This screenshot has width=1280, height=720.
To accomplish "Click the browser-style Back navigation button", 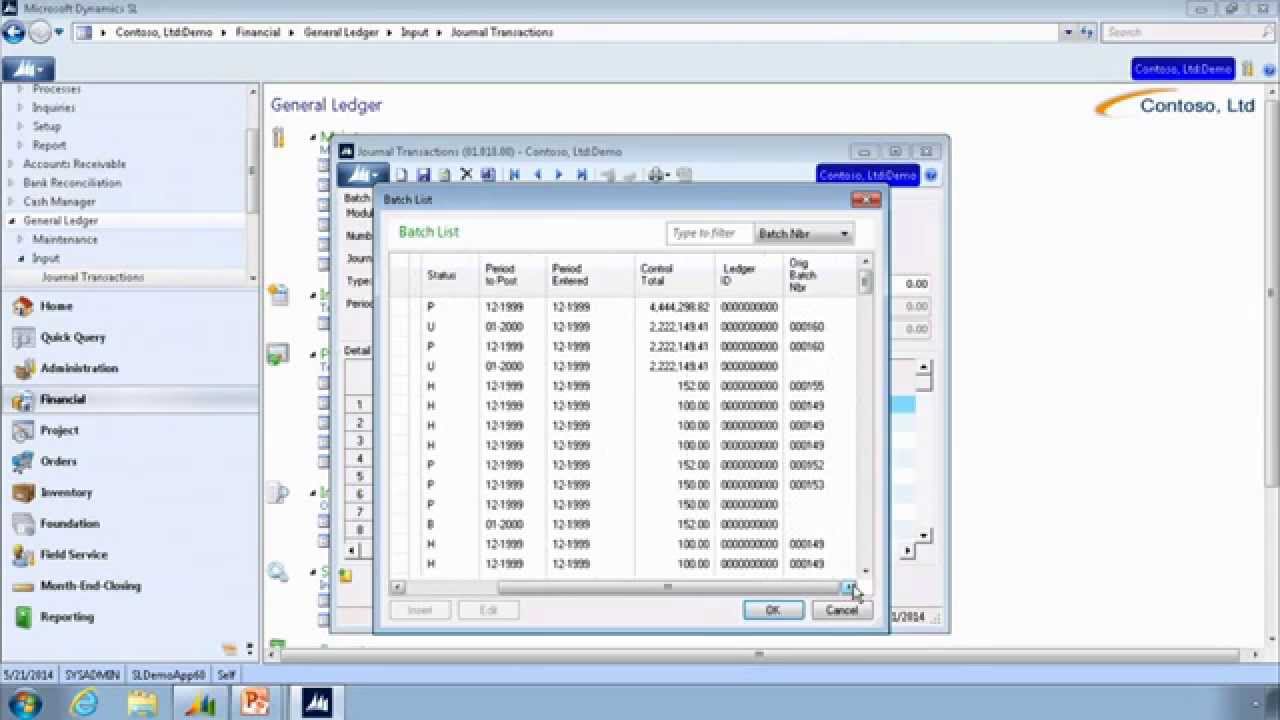I will (x=14, y=32).
